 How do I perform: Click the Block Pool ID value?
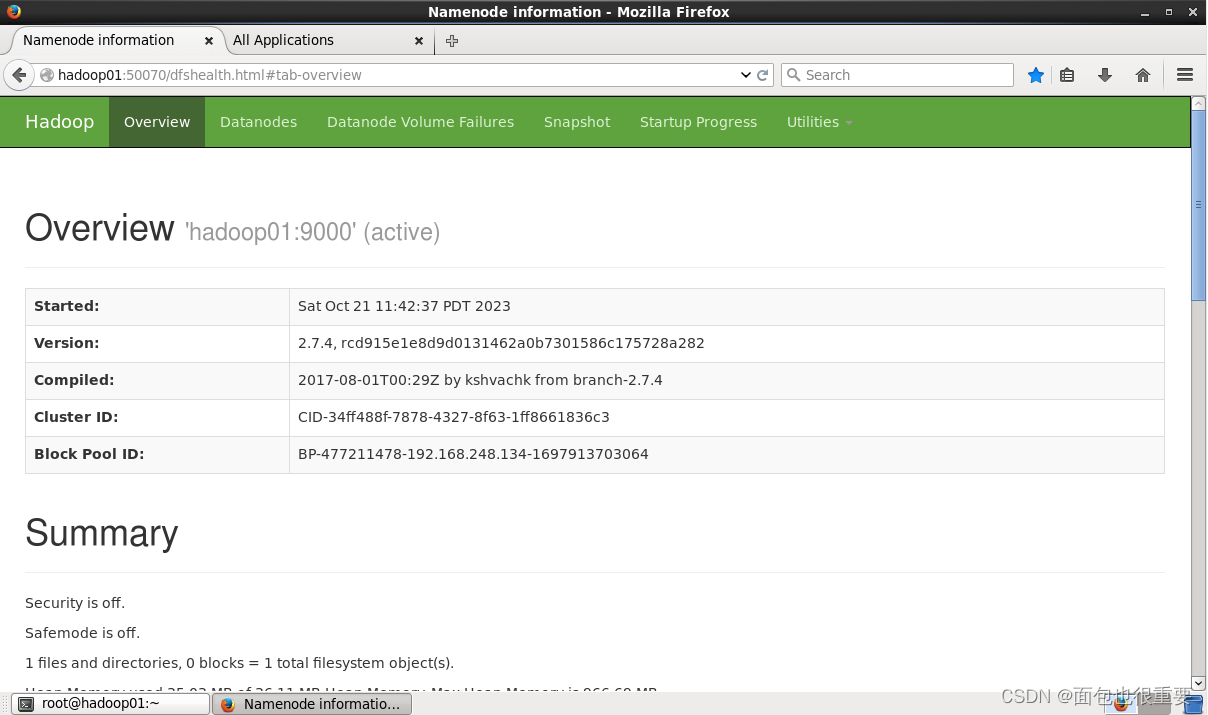click(x=473, y=454)
